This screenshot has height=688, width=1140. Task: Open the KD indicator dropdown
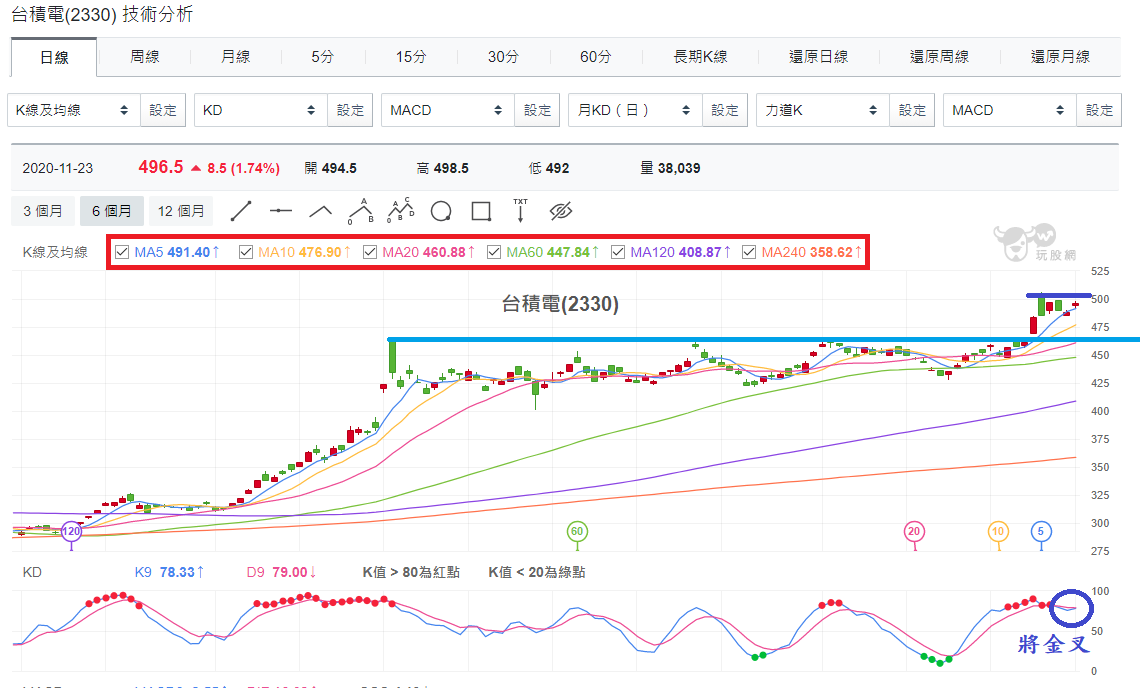[260, 111]
